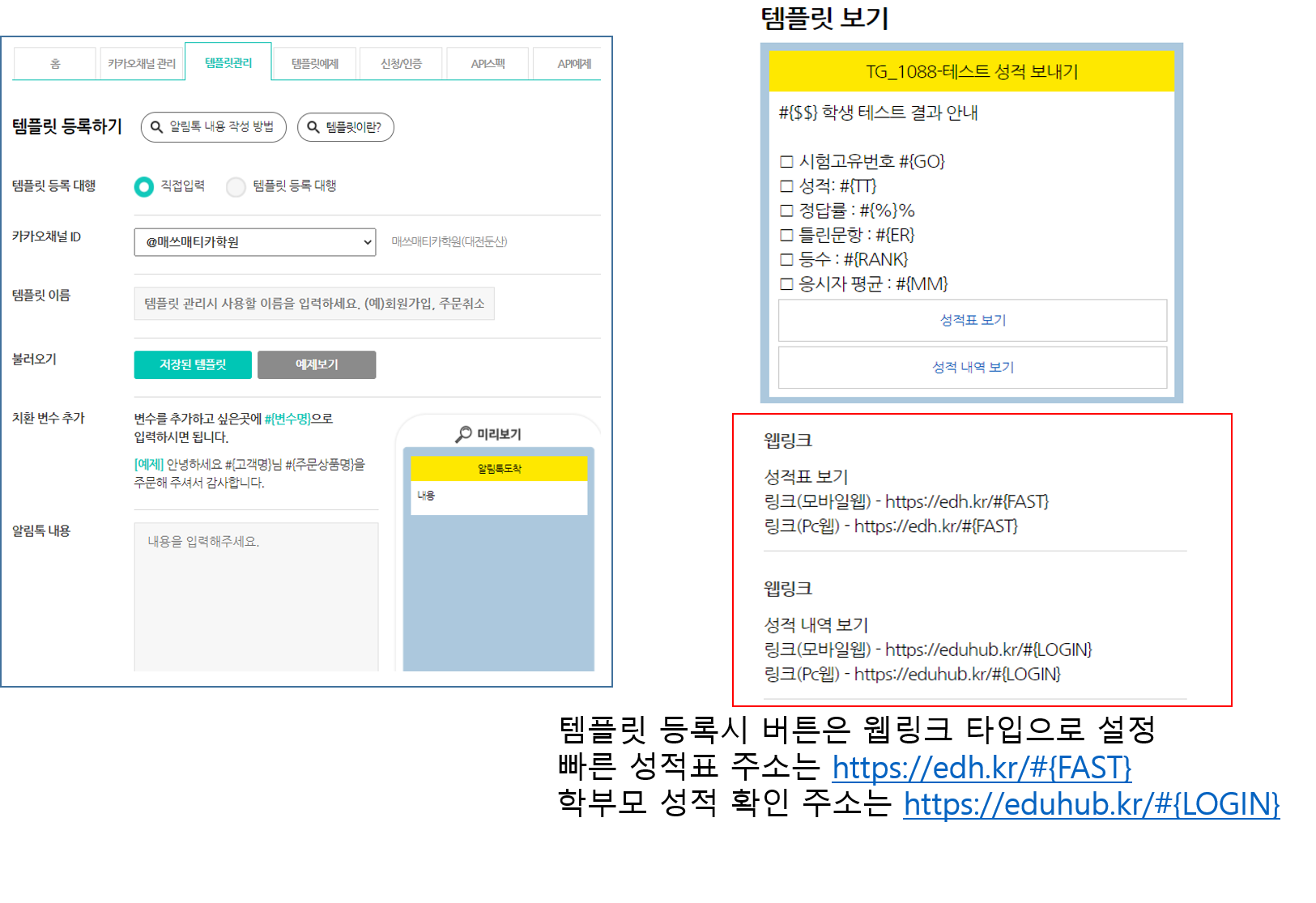Click the 틀린문항 : #{ER} line
This screenshot has height=903, width=1316.
847,235
